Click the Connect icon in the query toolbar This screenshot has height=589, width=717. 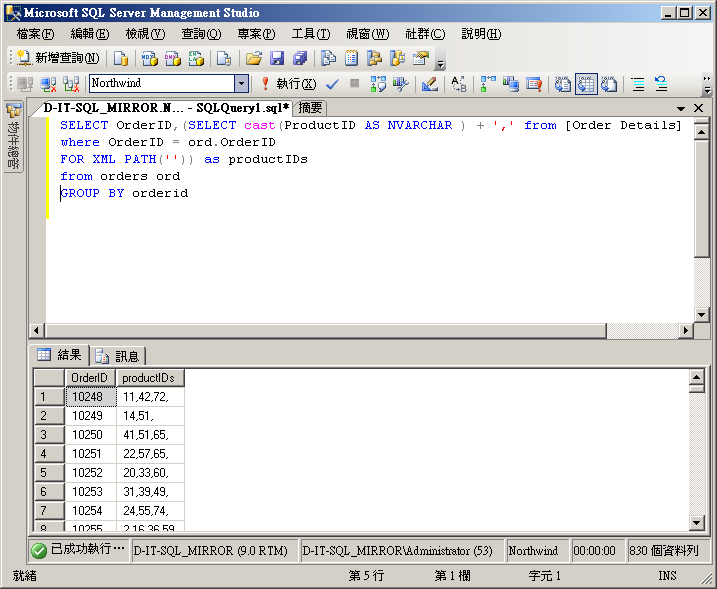25,84
